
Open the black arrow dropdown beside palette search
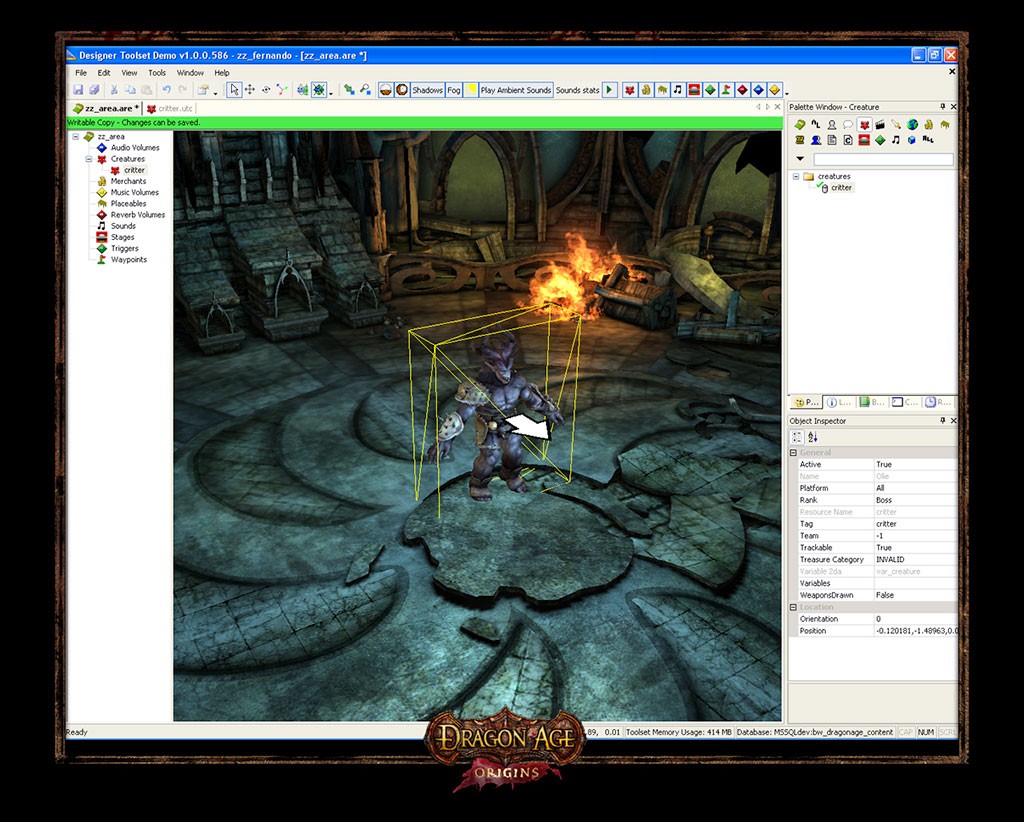pyautogui.click(x=800, y=159)
